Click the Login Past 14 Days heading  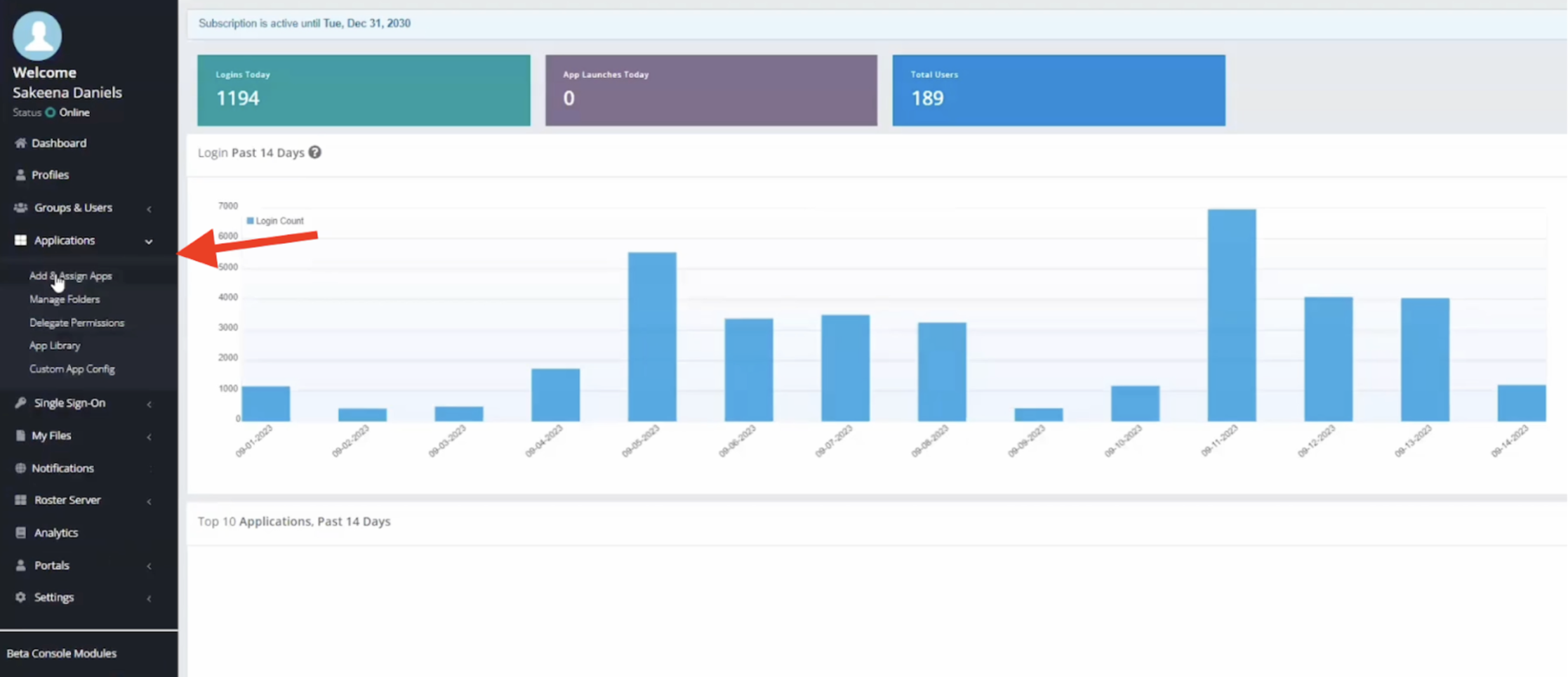pyautogui.click(x=251, y=152)
